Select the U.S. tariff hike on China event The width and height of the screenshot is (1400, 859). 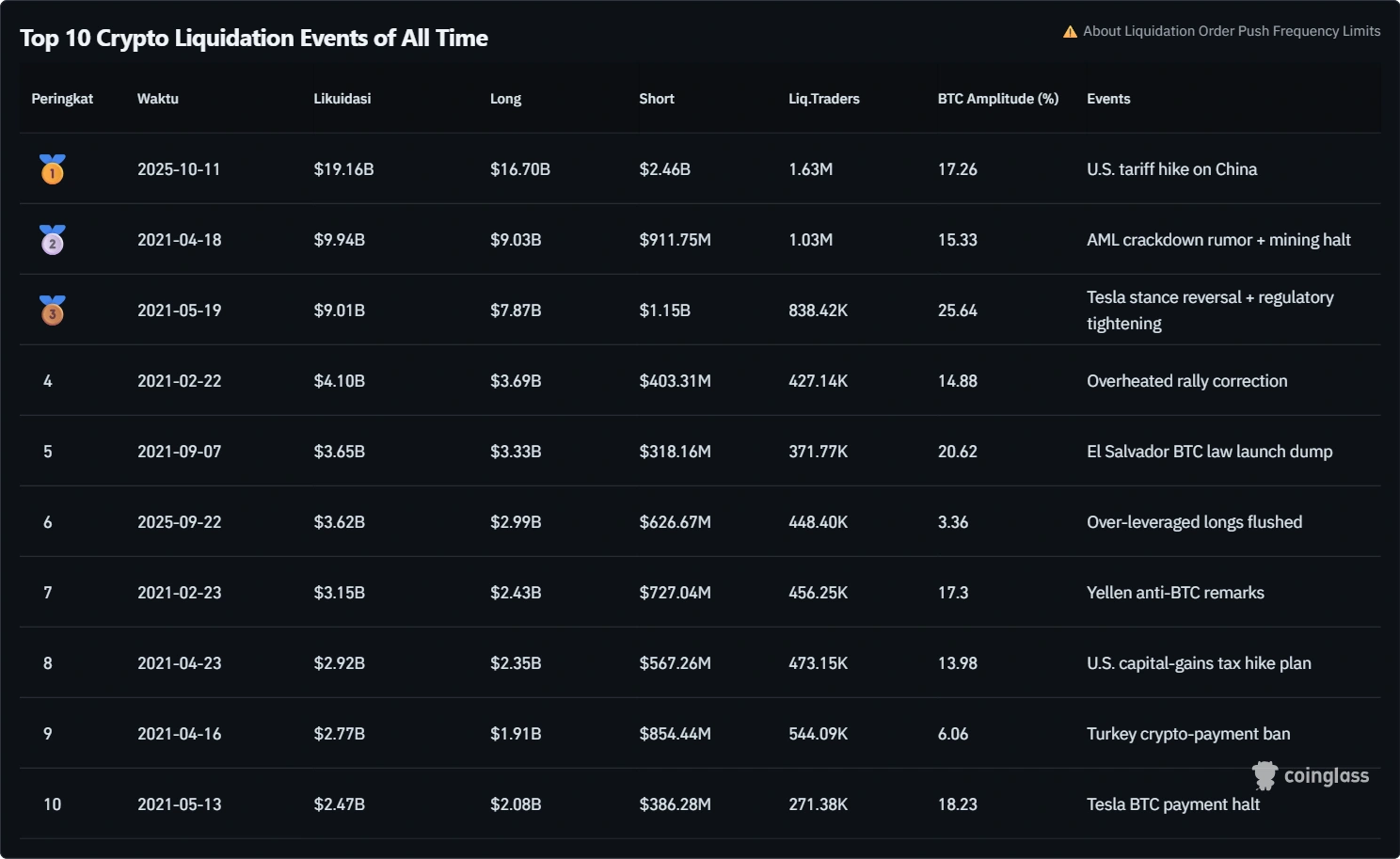tap(1171, 169)
